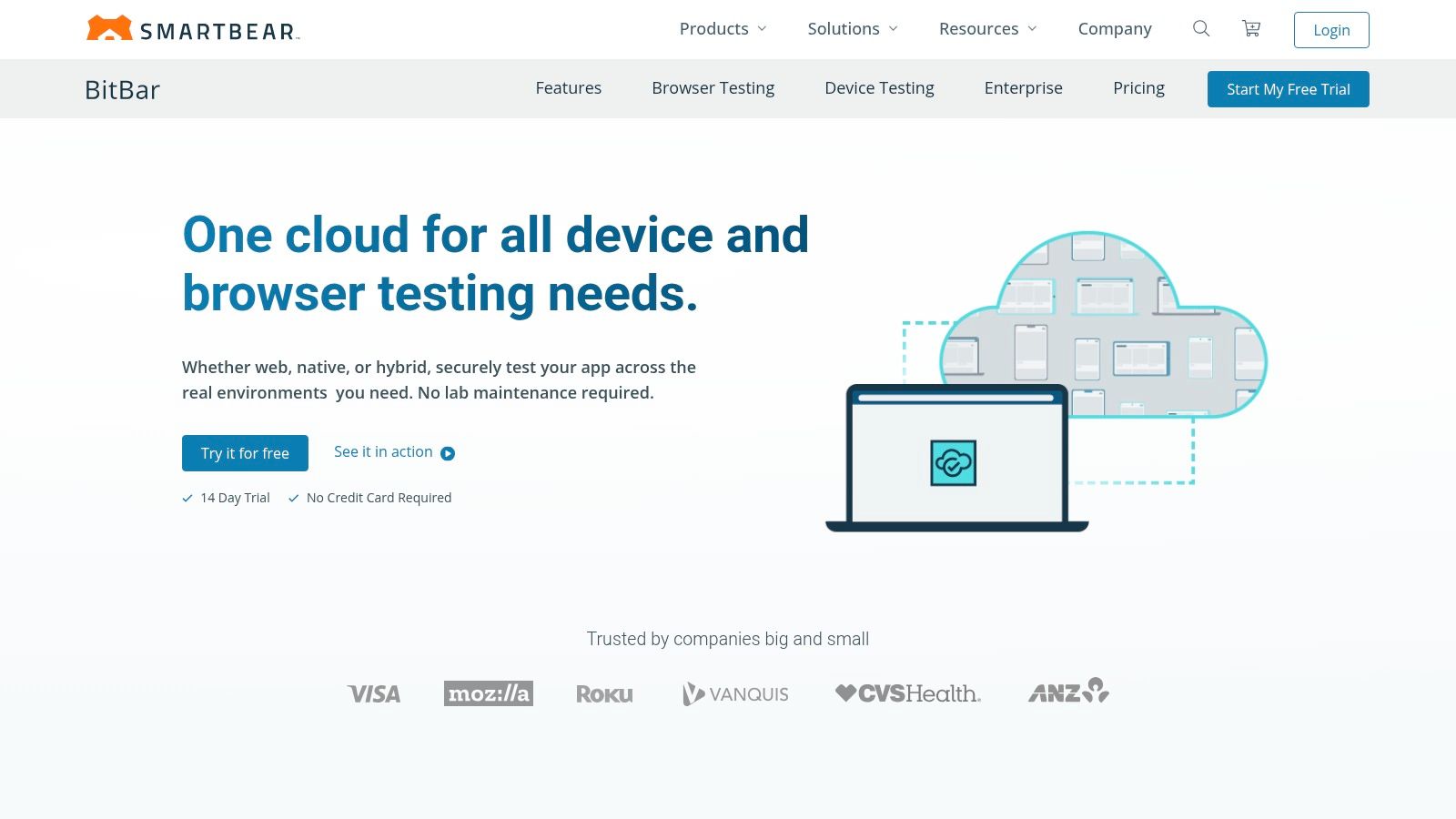Open the shopping cart icon
Screen dimensions: 1456x819
[x=1251, y=29]
